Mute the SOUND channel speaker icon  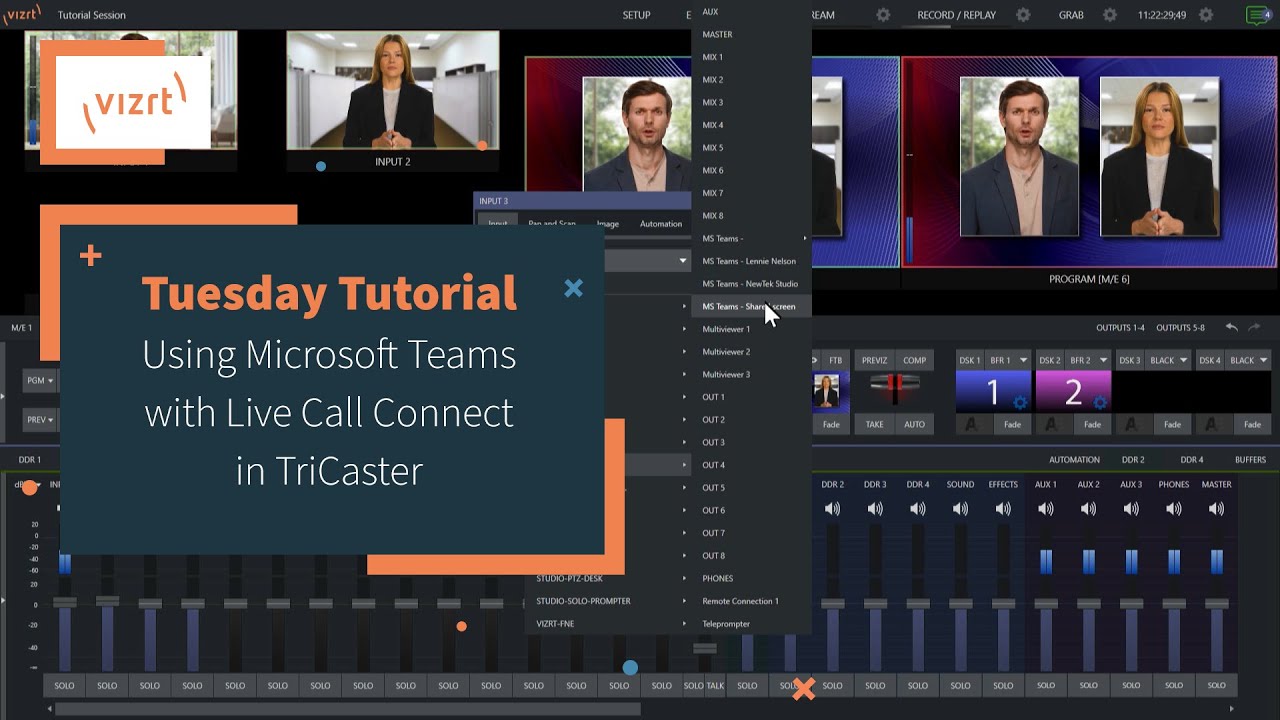[x=960, y=509]
